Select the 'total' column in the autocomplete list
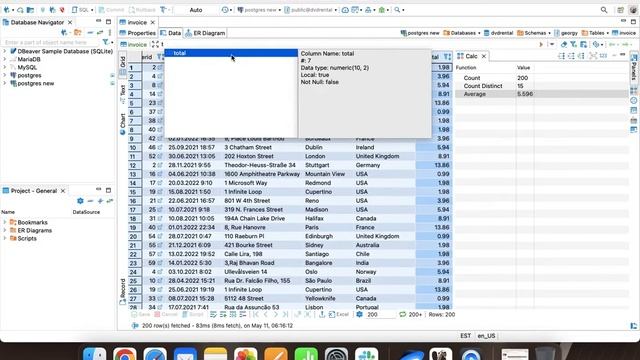Image resolution: width=640 pixels, height=360 pixels. coord(231,53)
